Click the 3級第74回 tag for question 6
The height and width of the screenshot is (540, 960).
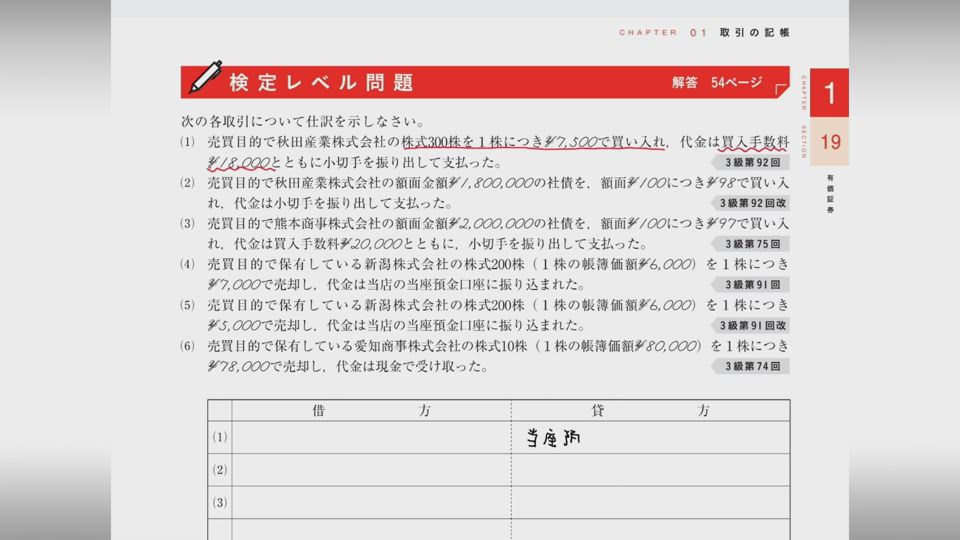point(750,366)
